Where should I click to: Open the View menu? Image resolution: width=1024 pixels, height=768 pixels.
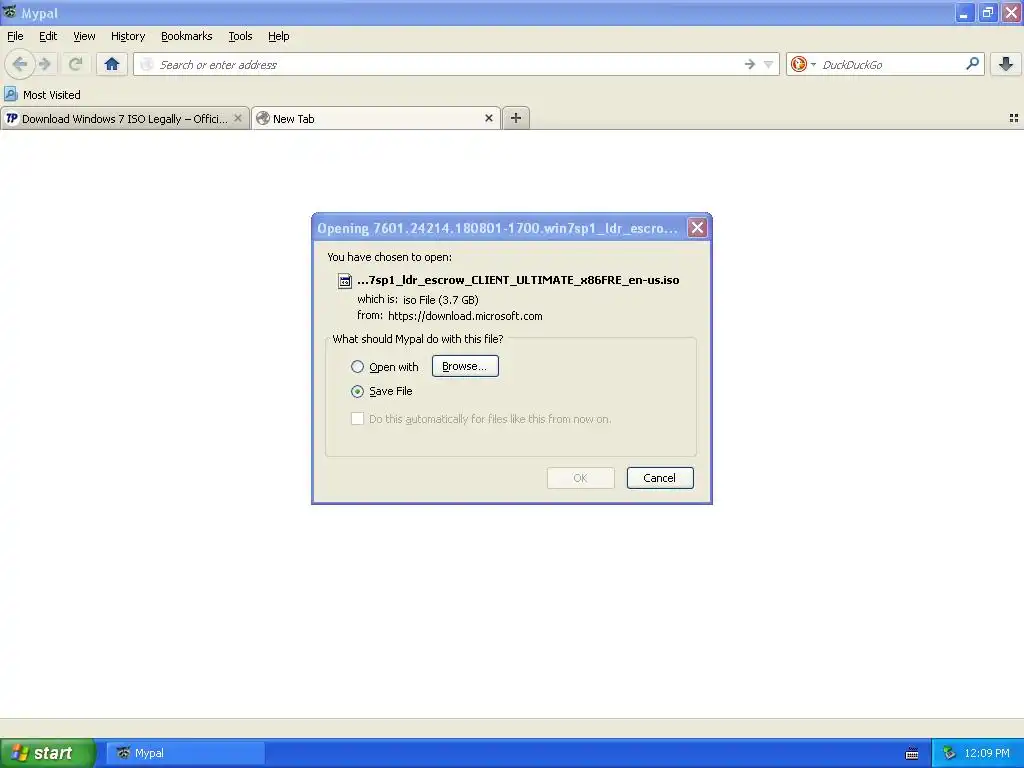(x=84, y=36)
